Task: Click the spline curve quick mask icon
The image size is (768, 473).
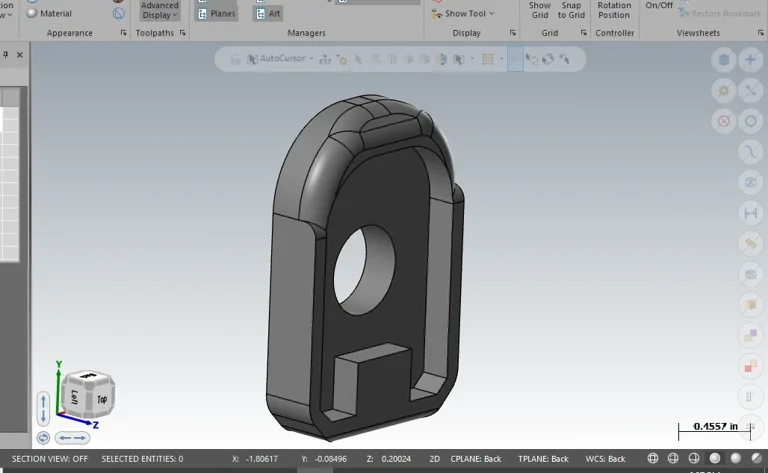Action: pyautogui.click(x=751, y=152)
